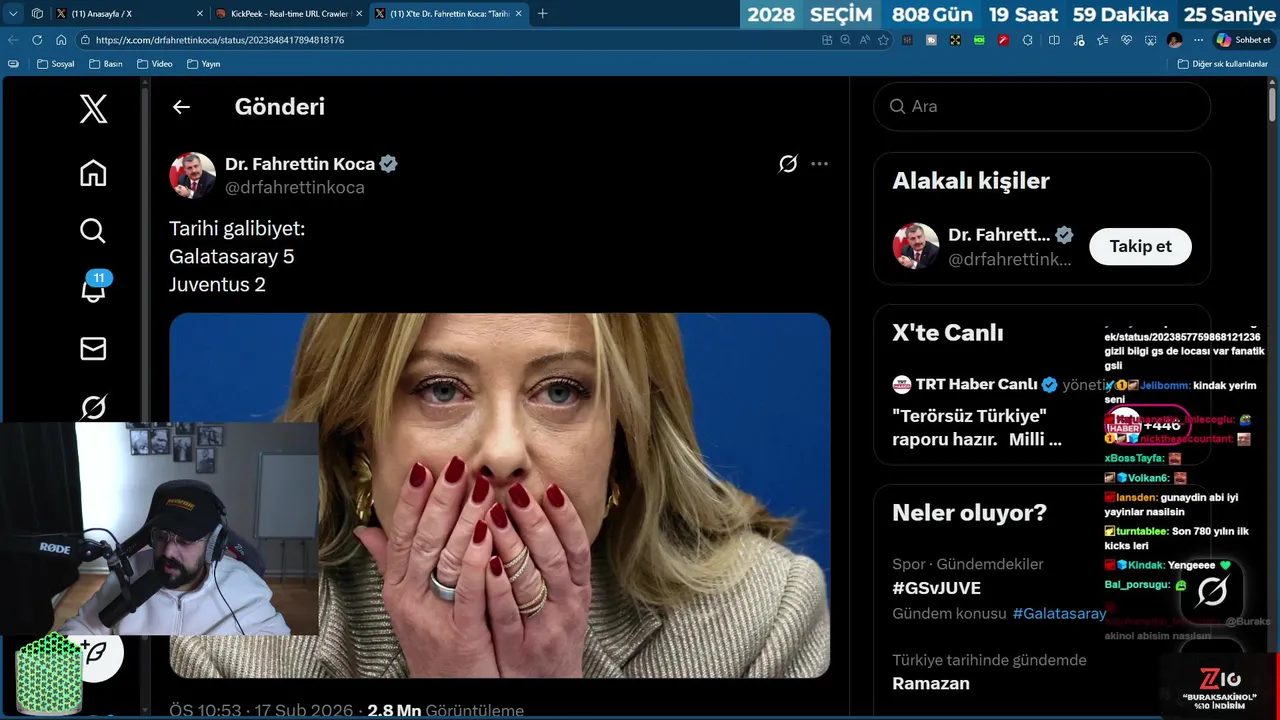Image resolution: width=1280 pixels, height=720 pixels.
Task: Open browser settings and more menu
Action: (x=1198, y=40)
